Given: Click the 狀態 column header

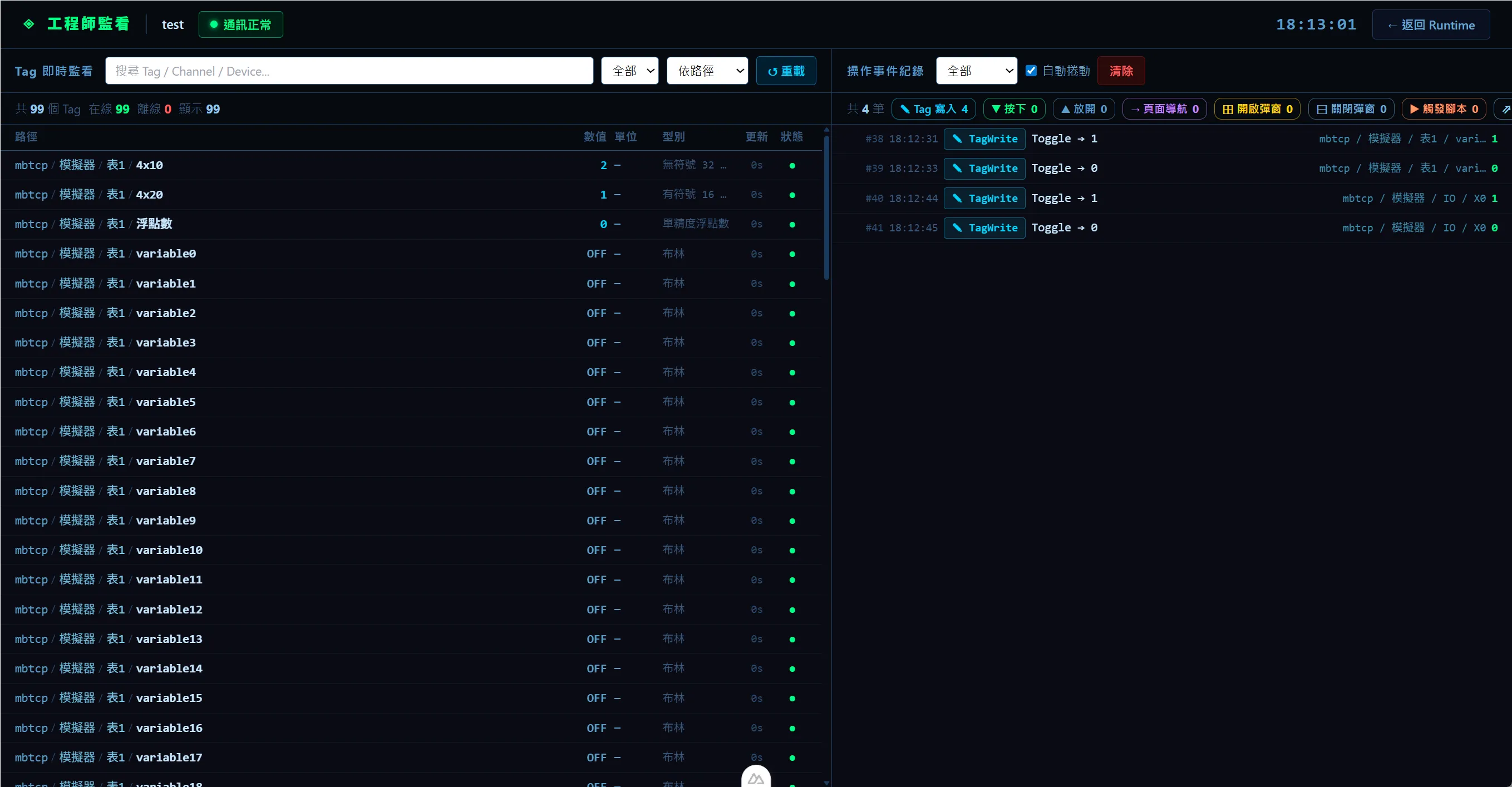Looking at the screenshot, I should [x=792, y=137].
